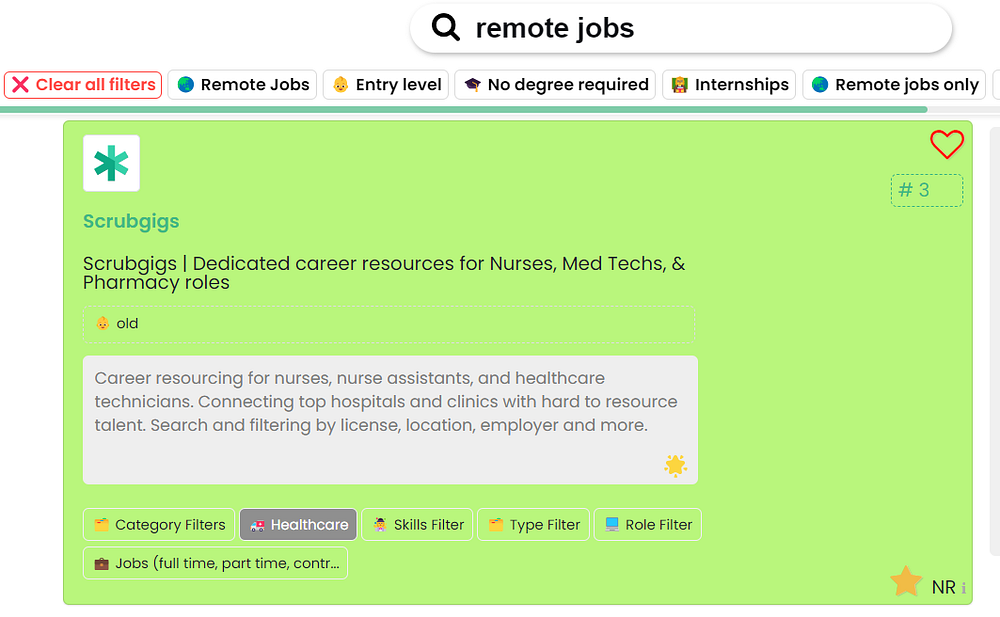This screenshot has width=1000, height=617.
Task: Click the small info icon beside NR
Action: (964, 589)
